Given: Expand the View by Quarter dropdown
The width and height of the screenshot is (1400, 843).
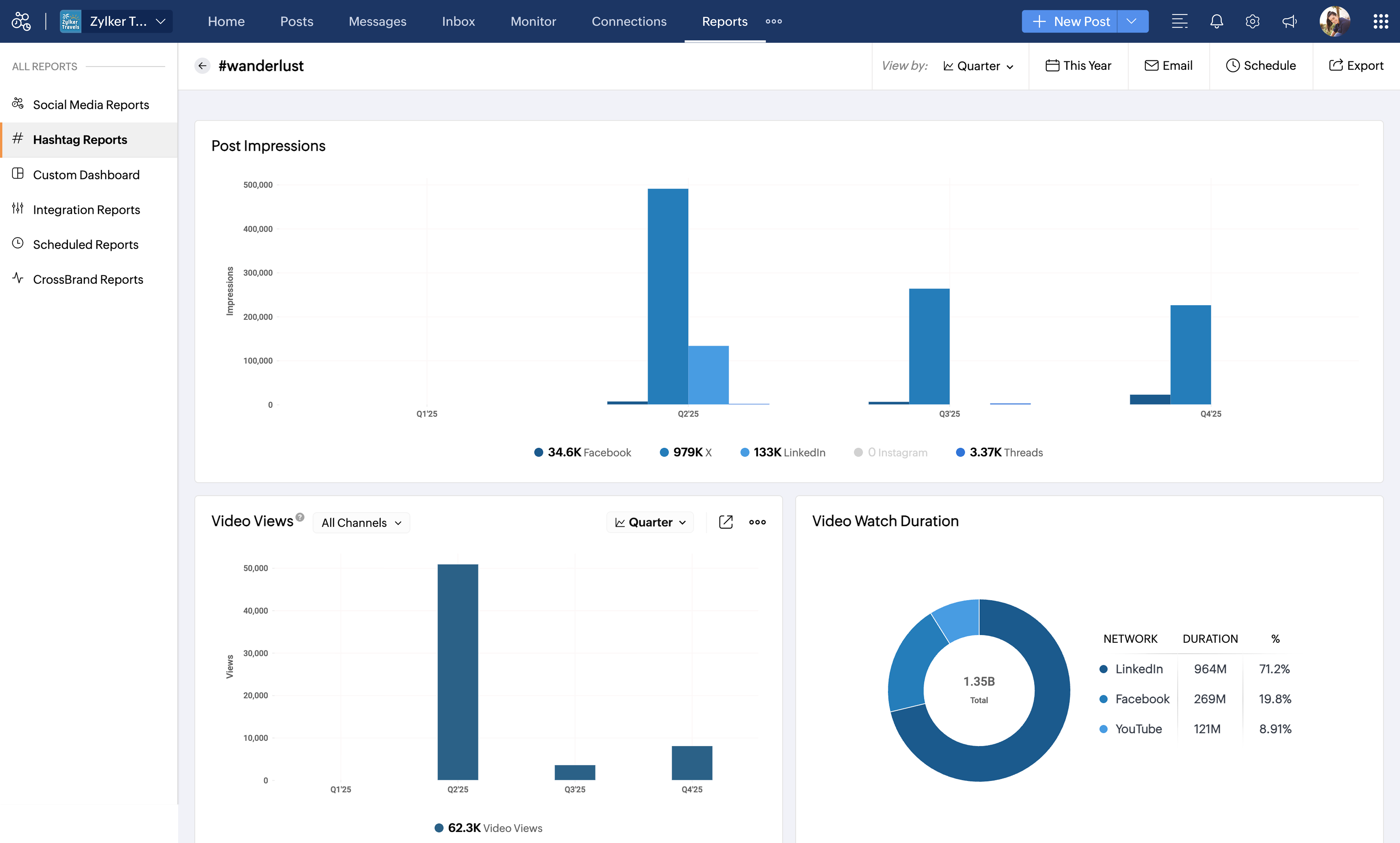Looking at the screenshot, I should [x=978, y=66].
